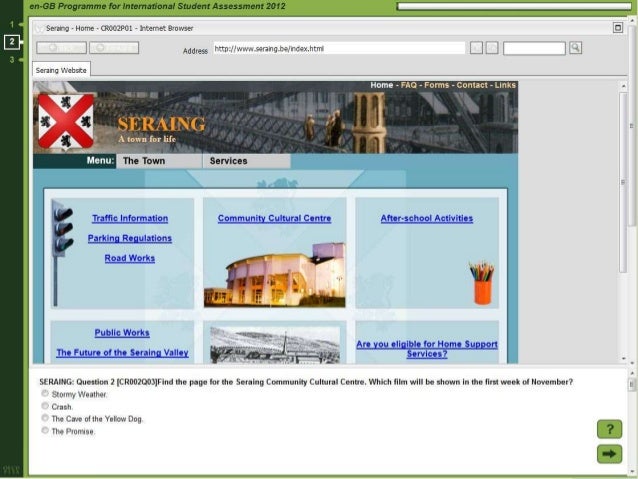Click the web page scroll up arrow
Screen dimensions: 638x479
(x=623, y=86)
